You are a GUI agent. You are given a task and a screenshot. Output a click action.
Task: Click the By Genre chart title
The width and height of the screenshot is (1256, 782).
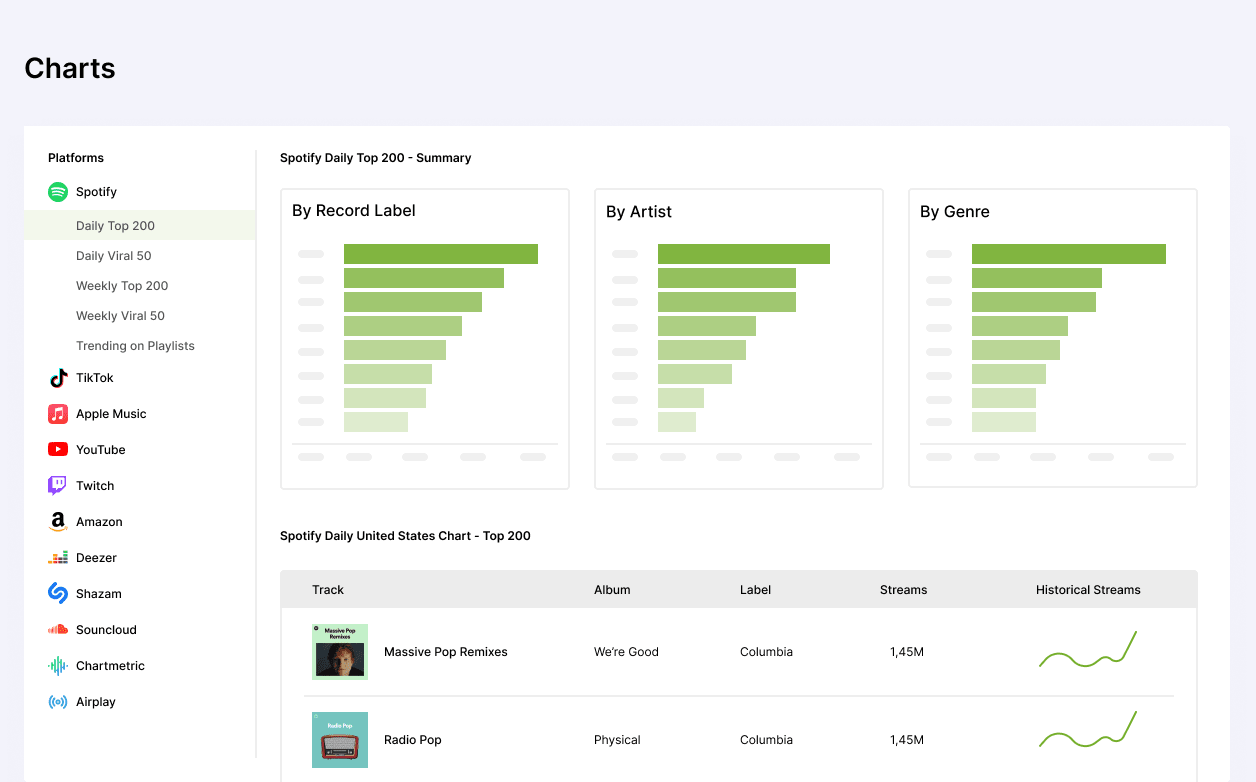coord(955,212)
